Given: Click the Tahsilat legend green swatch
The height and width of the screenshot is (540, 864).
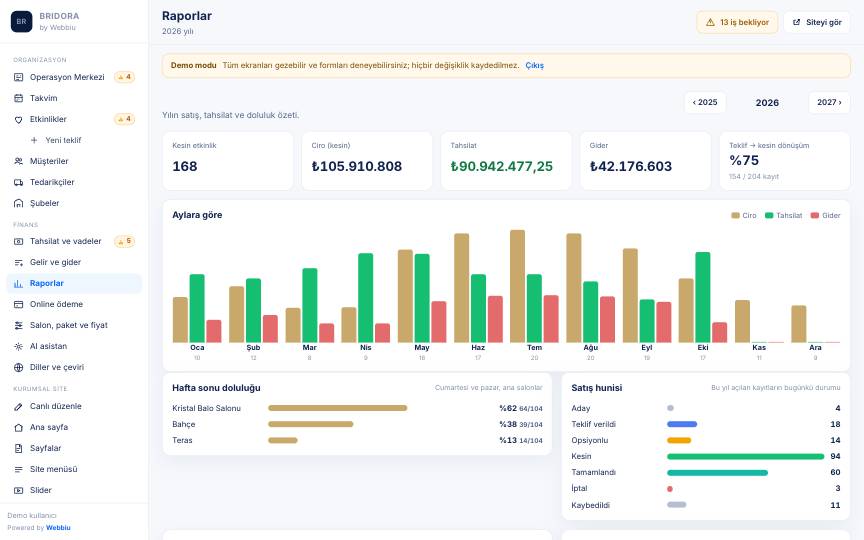Looking at the screenshot, I should 769,215.
